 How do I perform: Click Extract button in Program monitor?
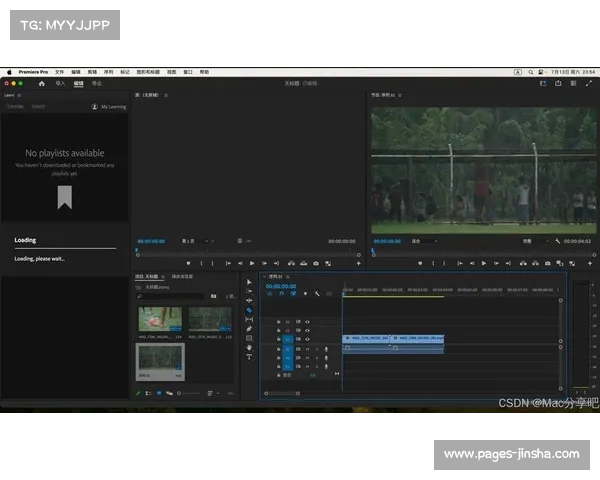(535, 263)
